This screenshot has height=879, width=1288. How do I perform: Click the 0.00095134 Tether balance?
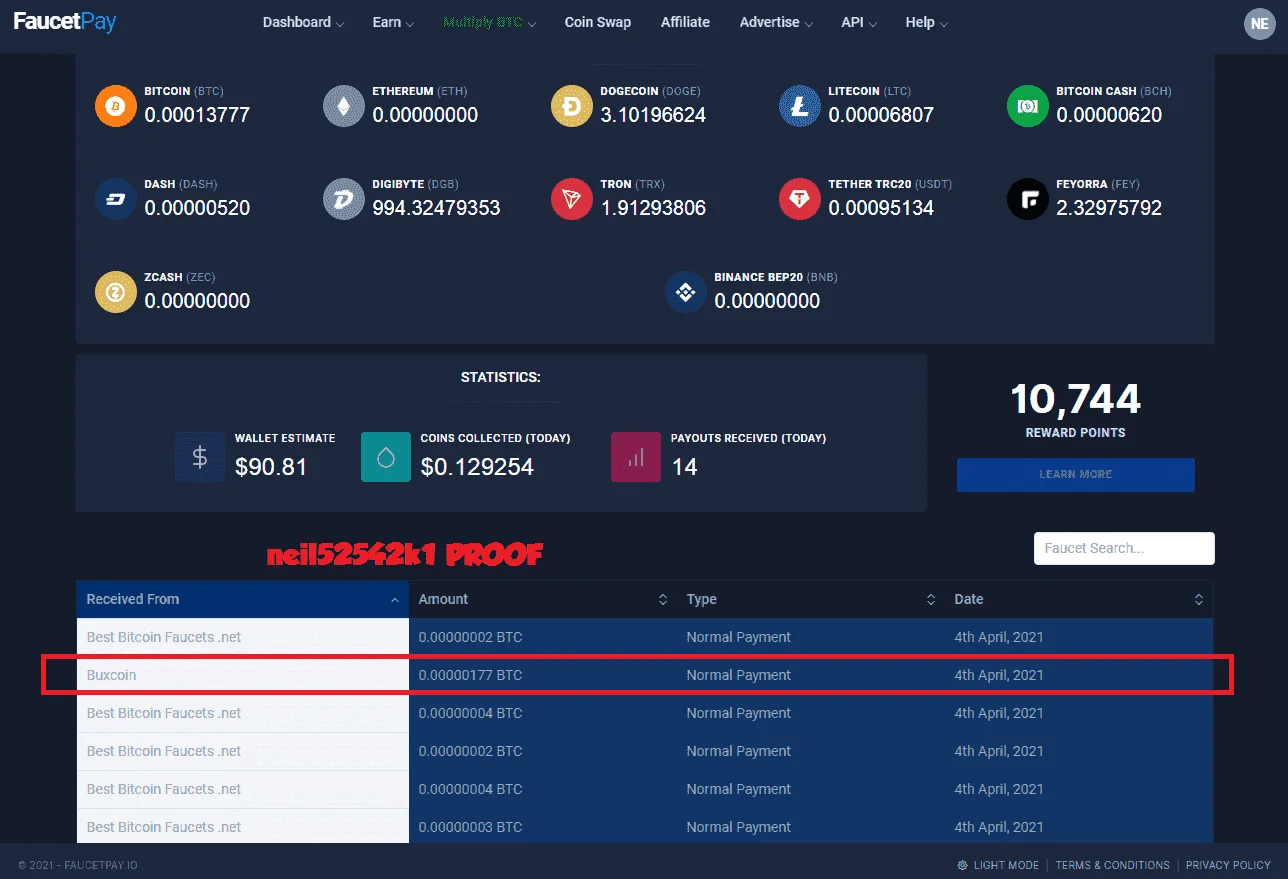[881, 208]
